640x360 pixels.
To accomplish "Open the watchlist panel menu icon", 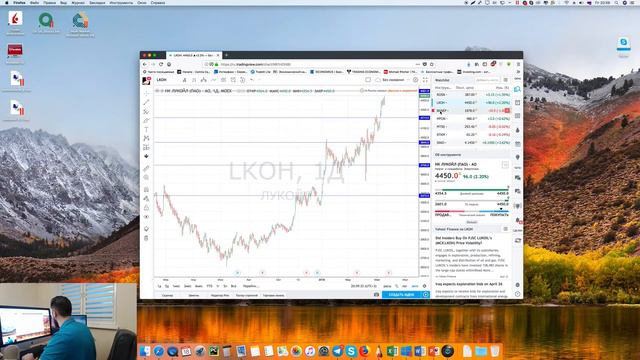I will tap(506, 80).
